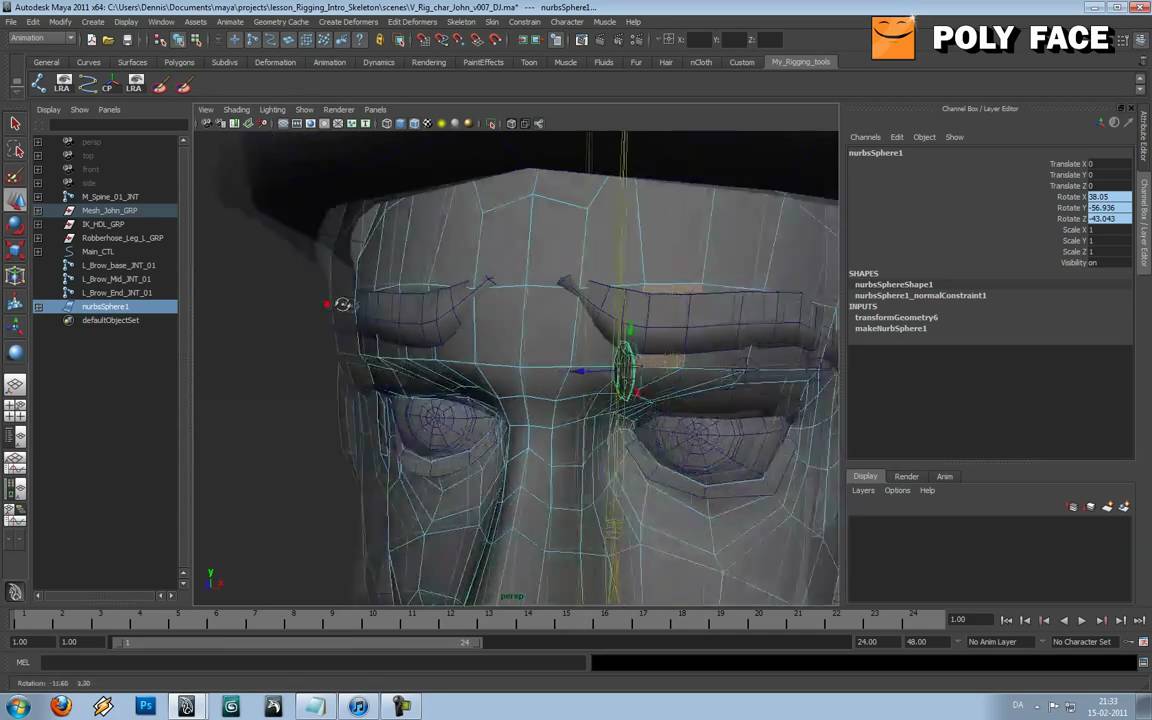Click the Select Tool arrow in toolbox
The image size is (1152, 720).
click(15, 121)
